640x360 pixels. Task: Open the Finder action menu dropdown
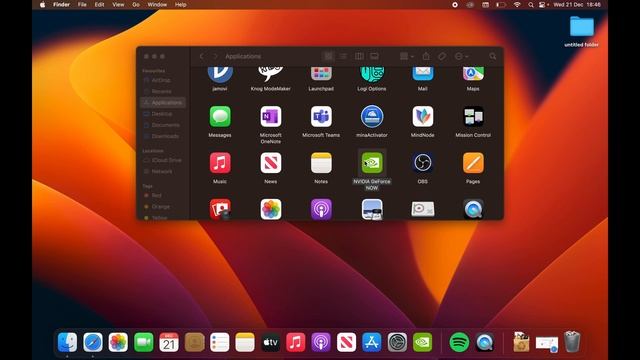coord(461,56)
